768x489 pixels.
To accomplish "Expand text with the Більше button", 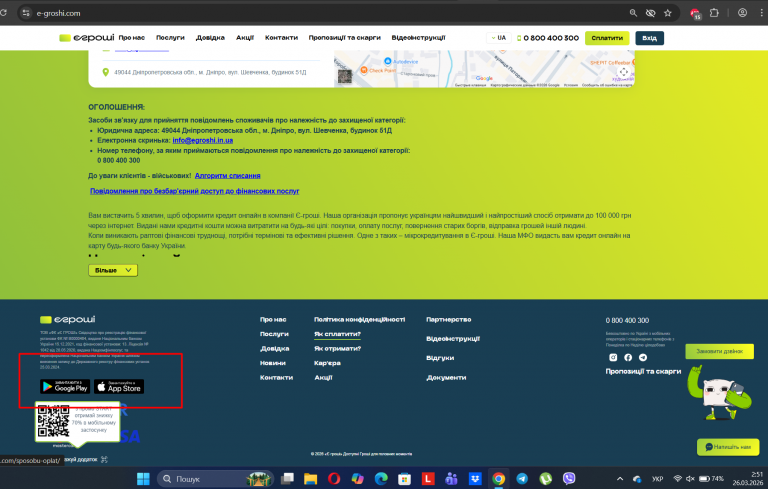I will pyautogui.click(x=113, y=270).
